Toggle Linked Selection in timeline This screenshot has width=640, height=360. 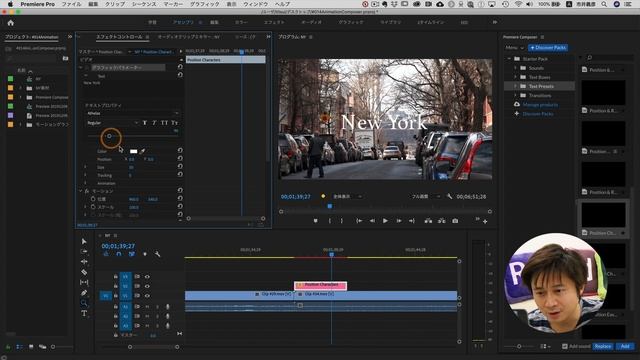[x=132, y=254]
